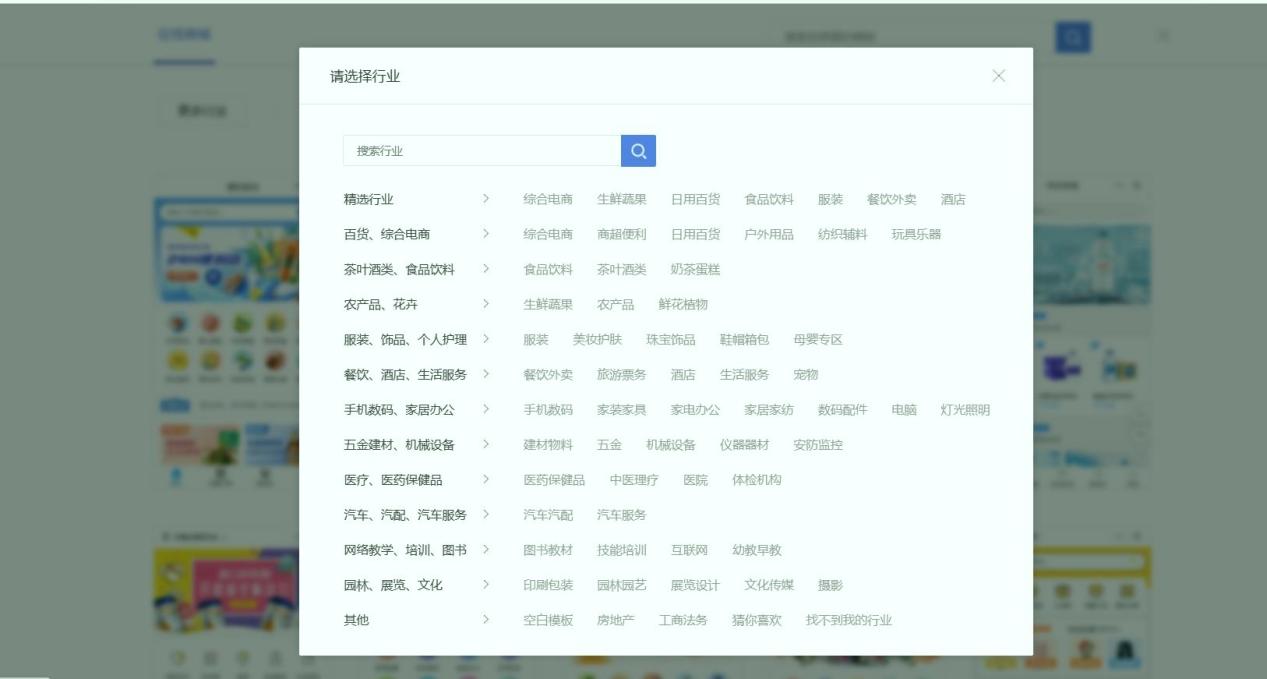Expand the 百货、综合电商 chevron arrow
1267x679 pixels.
click(486, 234)
